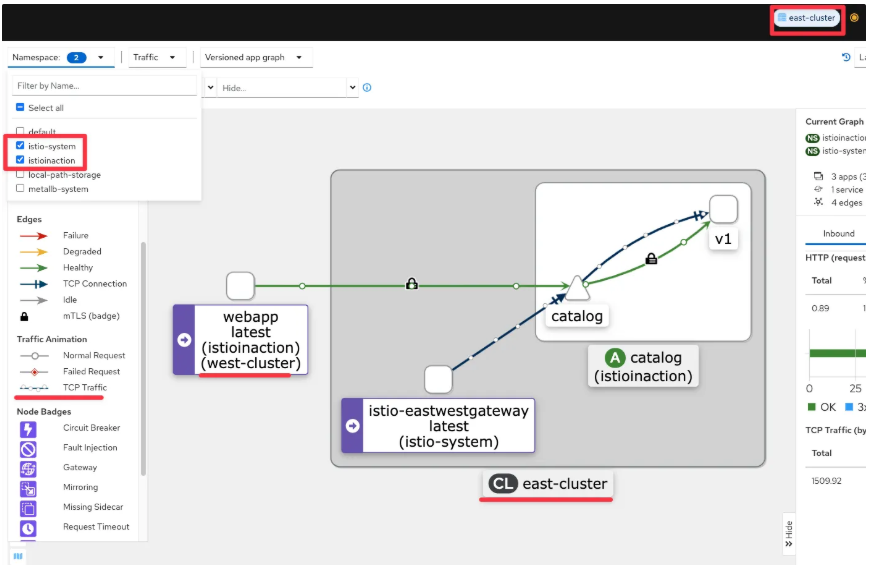Click the east-cluster badge in header
This screenshot has height=565, width=872.
(x=807, y=18)
